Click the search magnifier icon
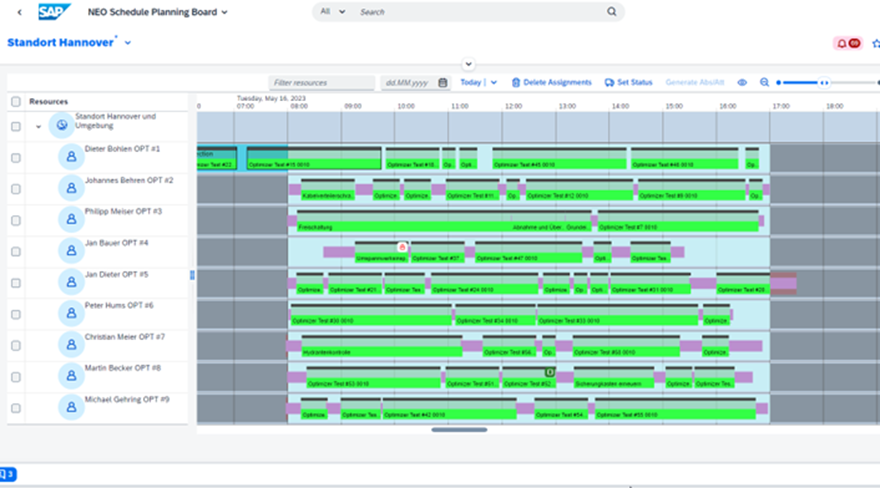The height and width of the screenshot is (488, 880). pos(611,12)
